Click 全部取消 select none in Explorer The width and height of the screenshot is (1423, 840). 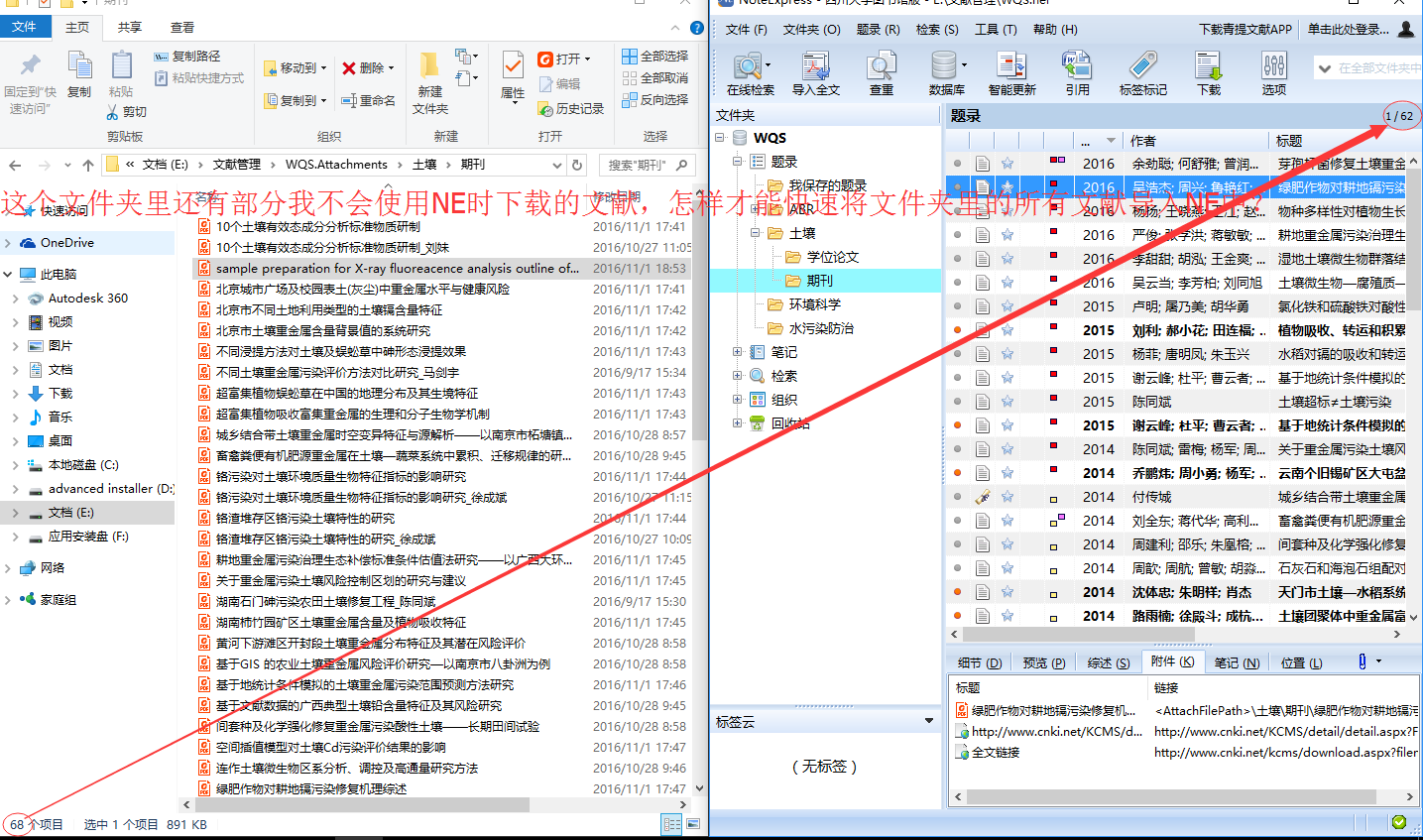(x=654, y=77)
